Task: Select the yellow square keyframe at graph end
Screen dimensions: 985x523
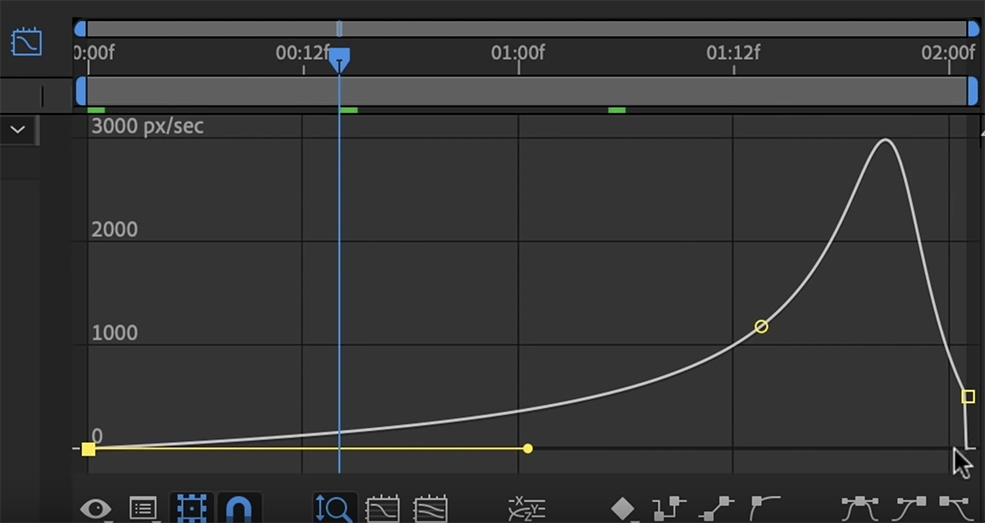Action: pos(968,396)
